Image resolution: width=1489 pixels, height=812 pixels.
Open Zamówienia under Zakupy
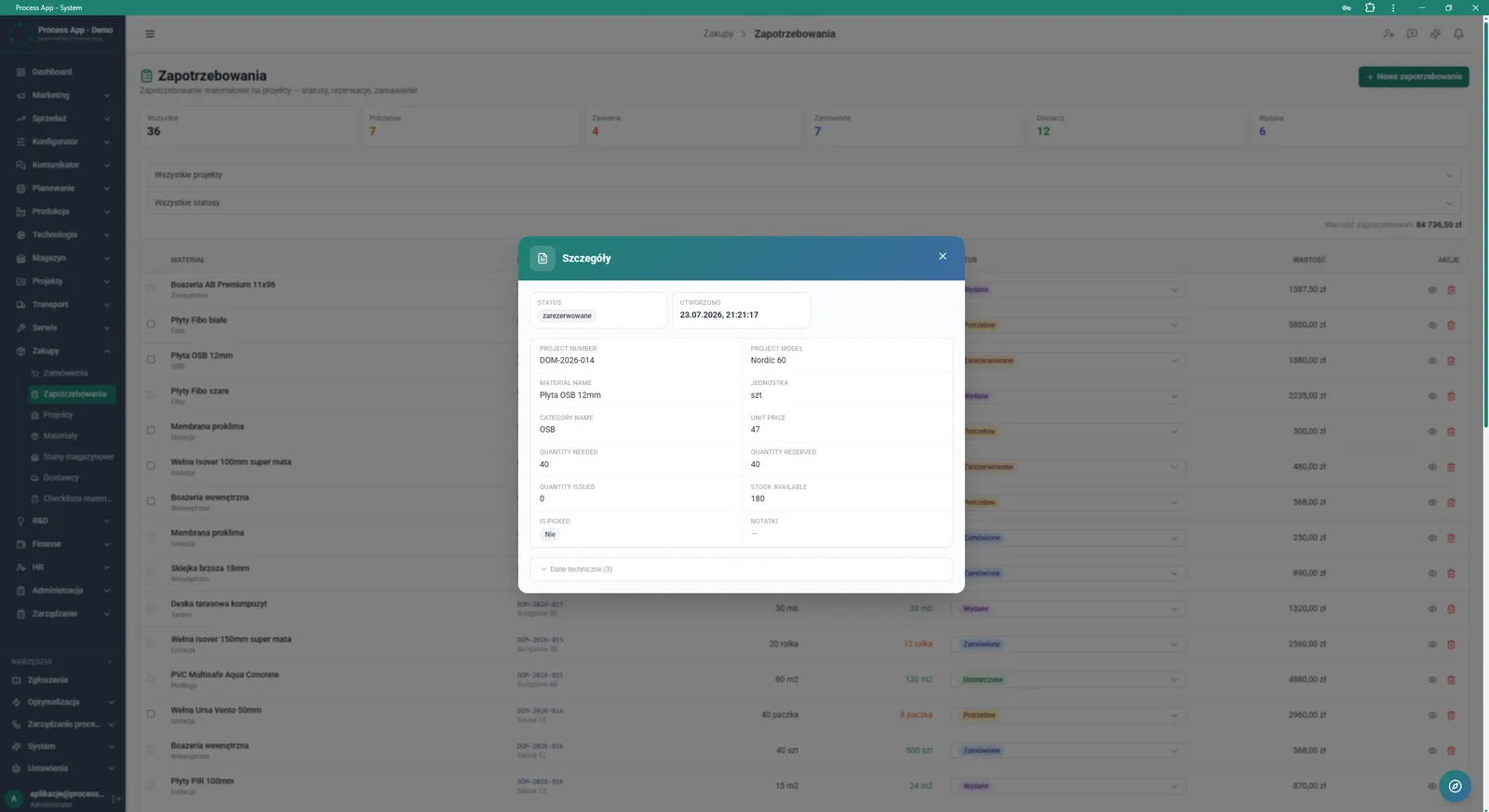point(72,373)
